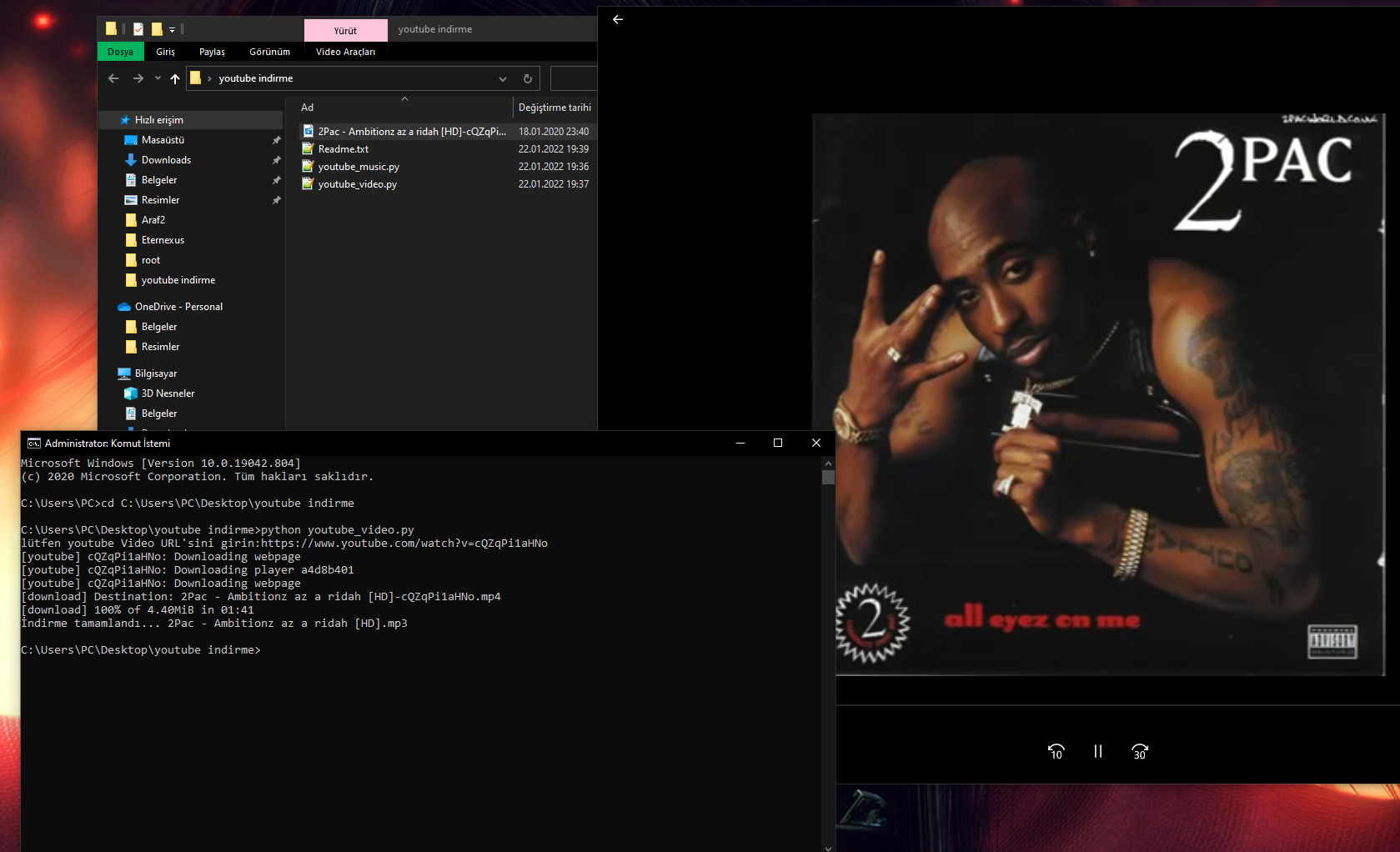Viewport: 1400px width, 852px height.
Task: Select the youtube_music.py file
Action: pyautogui.click(x=359, y=167)
